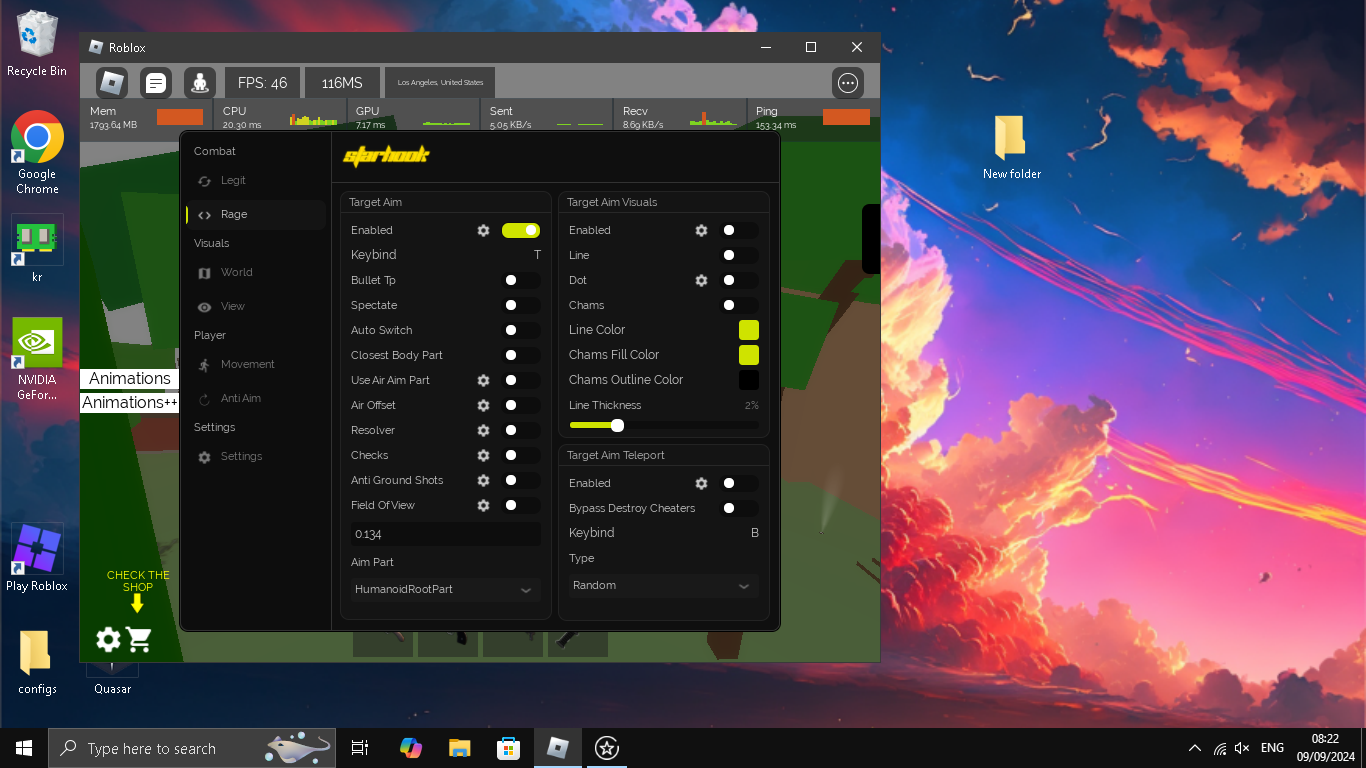1366x768 pixels.
Task: Turn on Auto Switch
Action: click(521, 330)
